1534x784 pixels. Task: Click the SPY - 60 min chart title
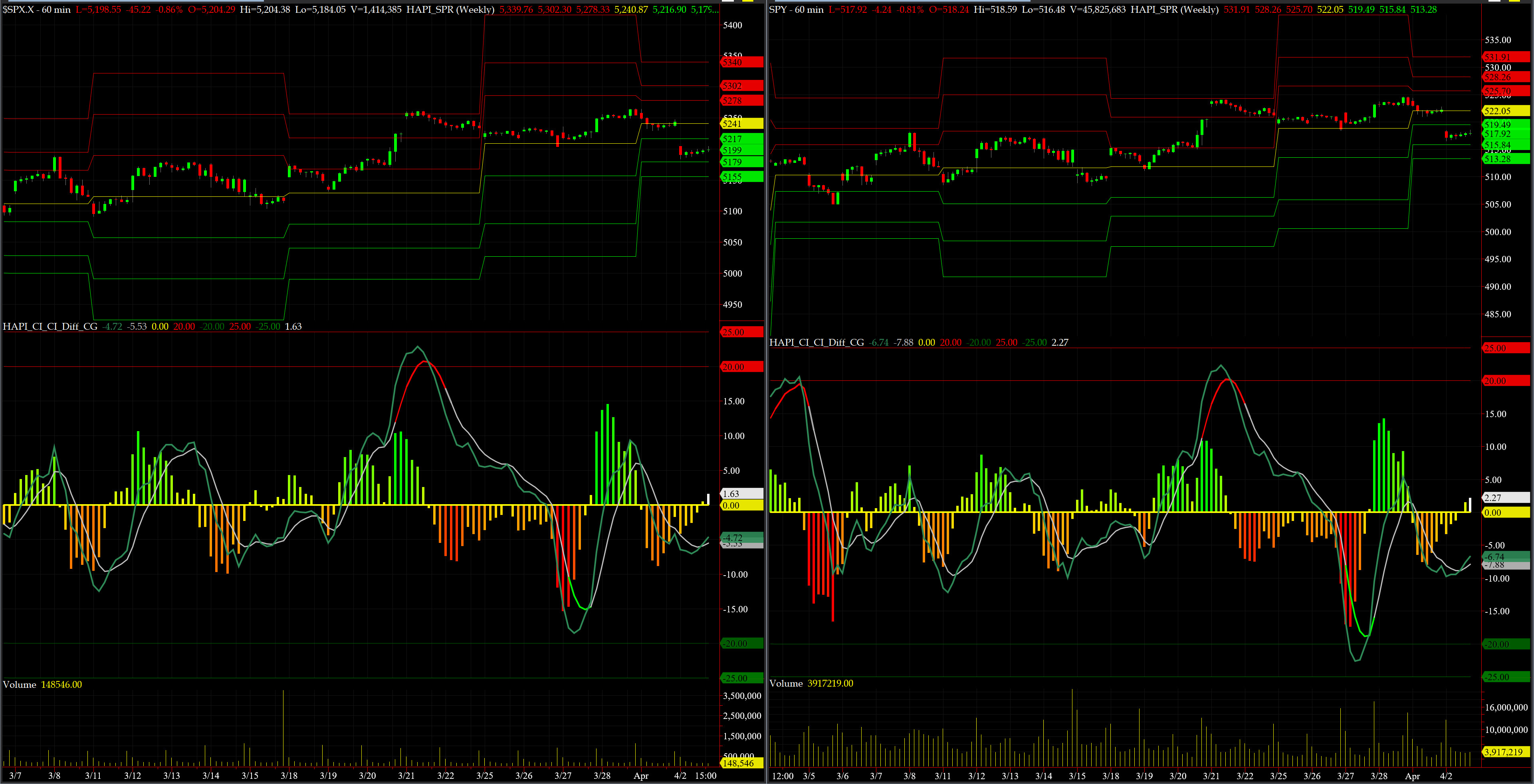(x=796, y=10)
